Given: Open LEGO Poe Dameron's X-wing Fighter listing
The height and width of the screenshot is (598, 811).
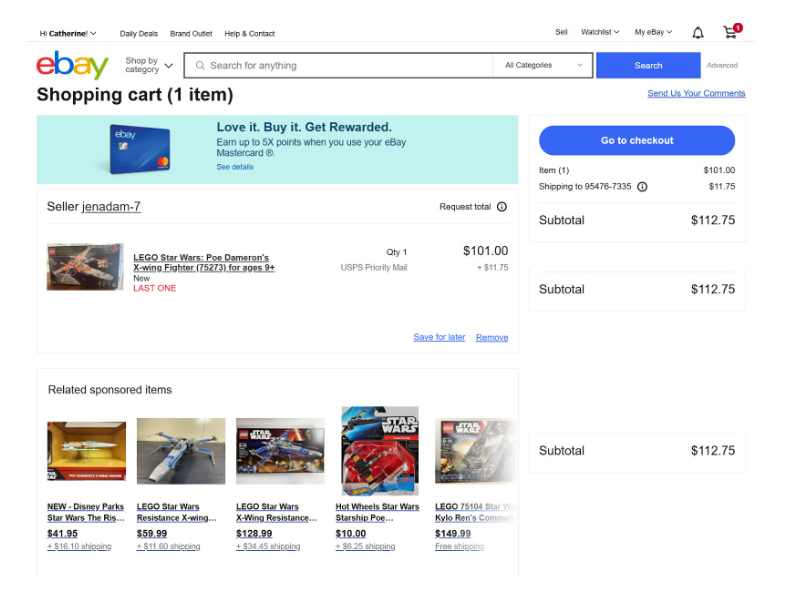Looking at the screenshot, I should coord(204,262).
